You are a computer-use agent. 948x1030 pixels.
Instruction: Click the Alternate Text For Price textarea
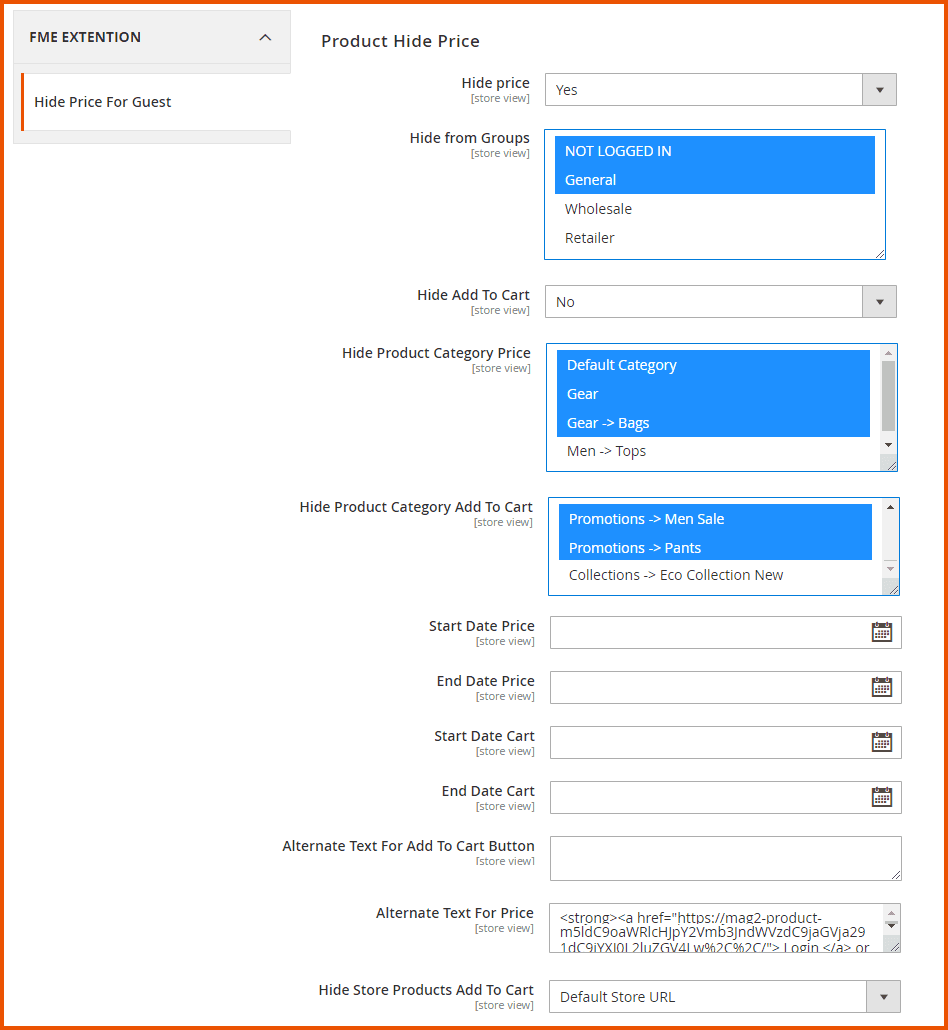tap(715, 928)
